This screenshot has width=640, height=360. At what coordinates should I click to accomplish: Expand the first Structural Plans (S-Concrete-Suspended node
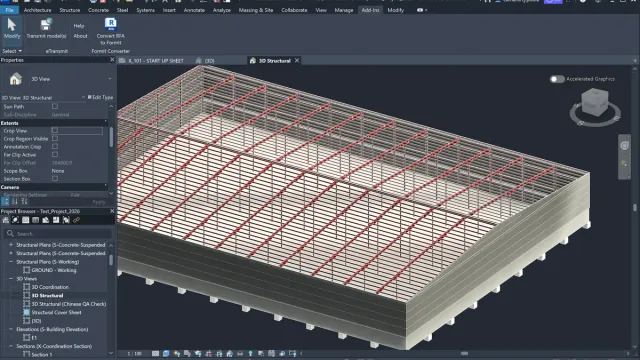[11, 245]
